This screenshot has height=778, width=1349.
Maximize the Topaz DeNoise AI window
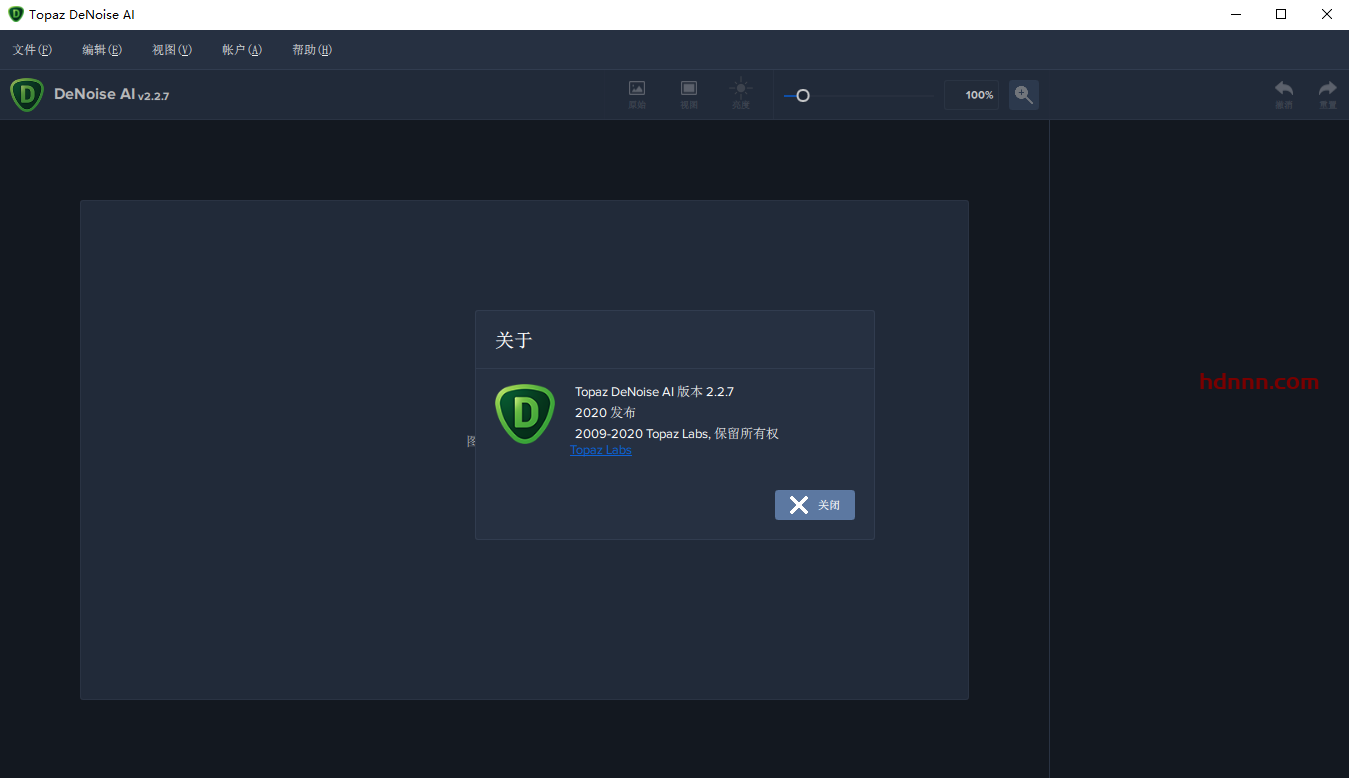coord(1281,14)
